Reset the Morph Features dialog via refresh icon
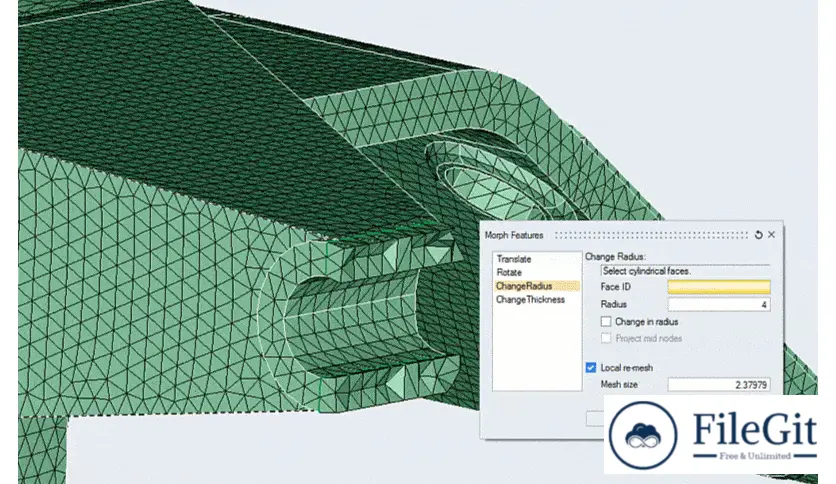This screenshot has height=484, width=836. point(758,235)
